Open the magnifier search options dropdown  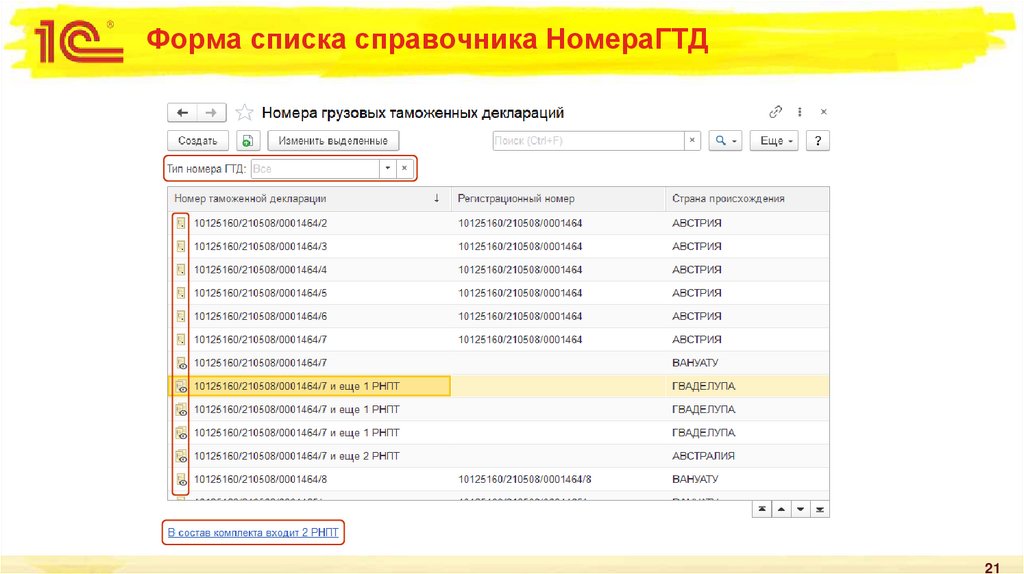[725, 141]
